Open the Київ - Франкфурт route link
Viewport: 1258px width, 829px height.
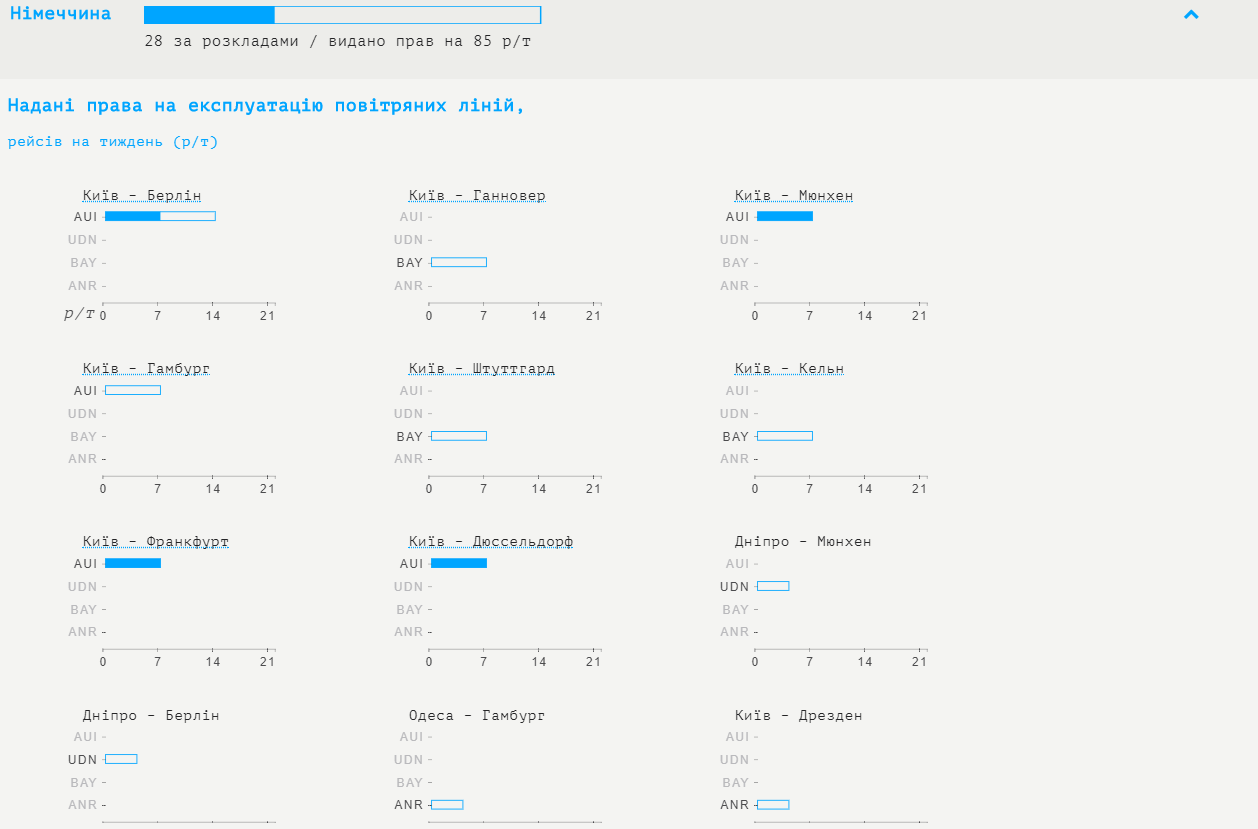pos(156,542)
